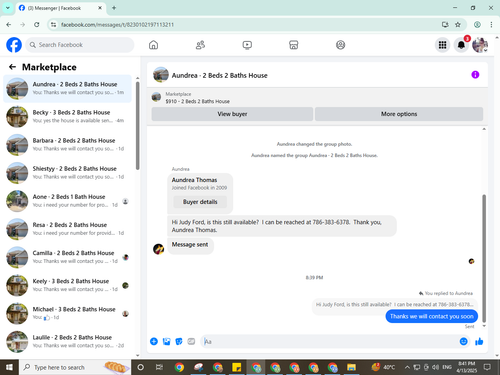Click the address bar URL

coord(117,25)
